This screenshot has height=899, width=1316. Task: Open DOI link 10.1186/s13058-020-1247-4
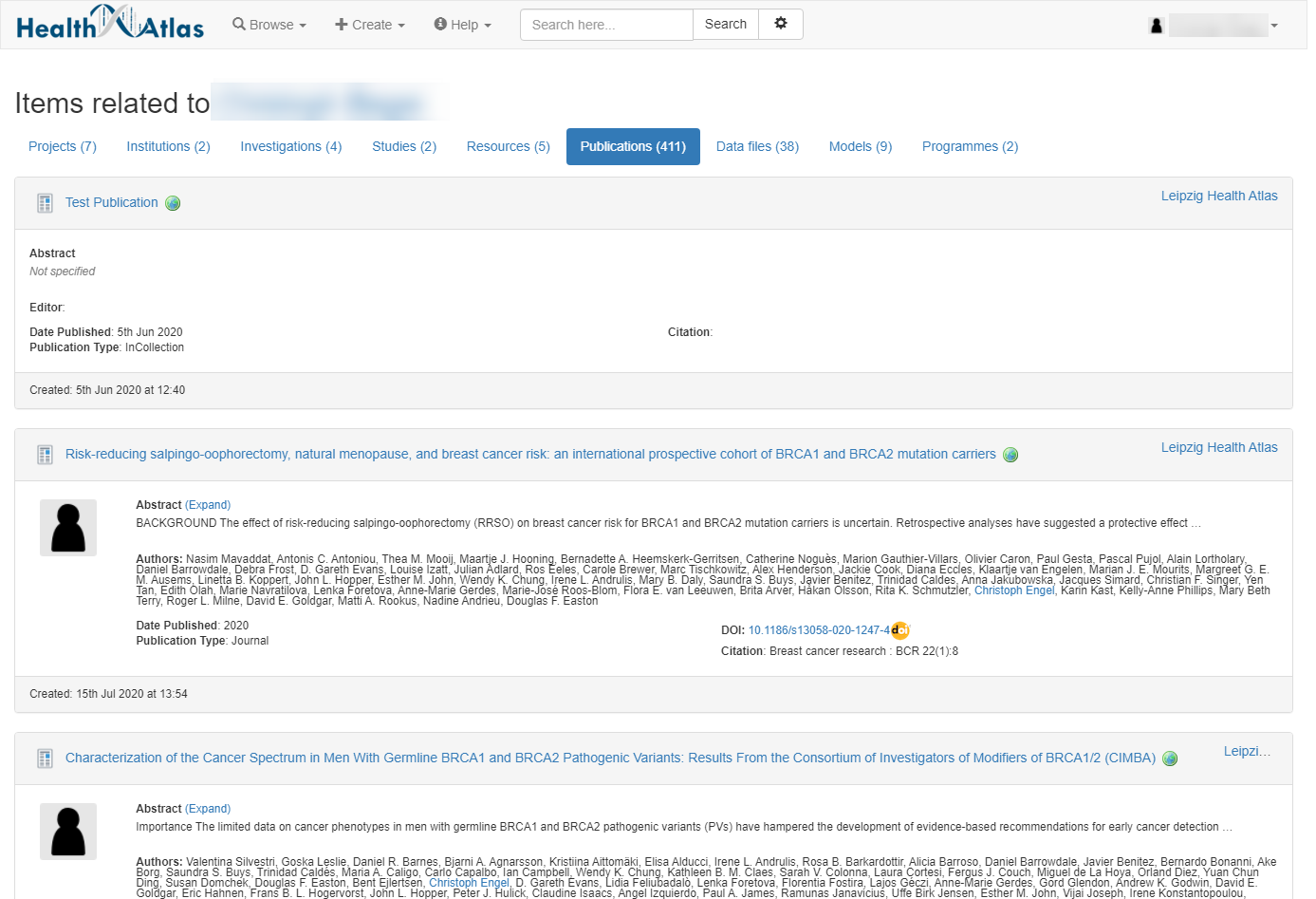pyautogui.click(x=819, y=630)
